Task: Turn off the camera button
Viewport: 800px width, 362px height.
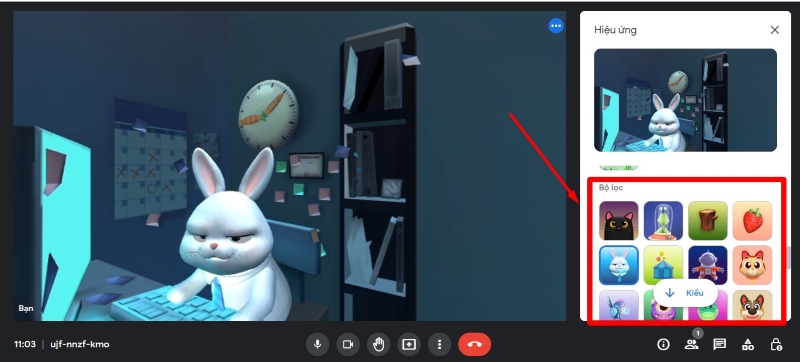Action: click(x=348, y=345)
